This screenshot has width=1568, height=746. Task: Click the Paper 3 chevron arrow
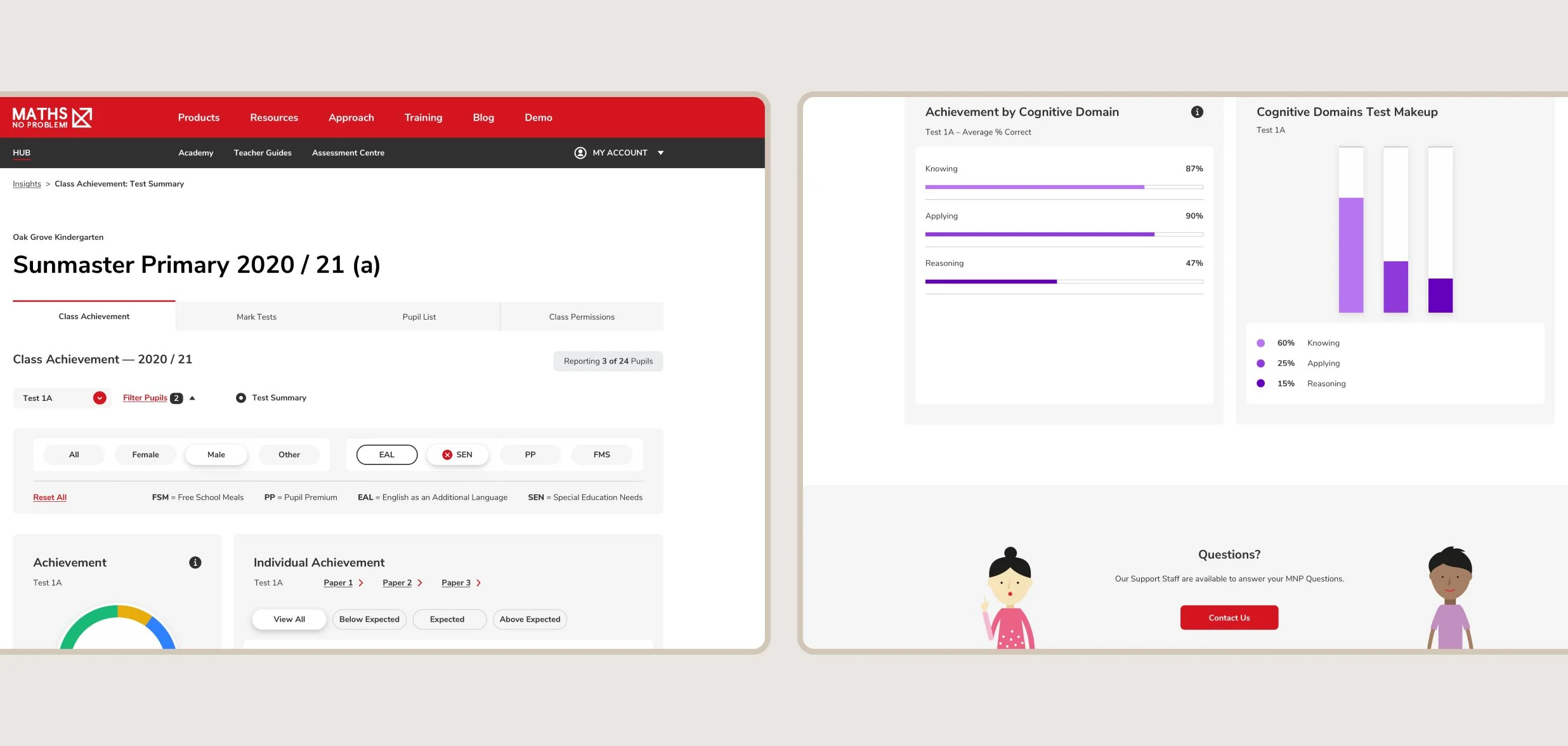point(479,583)
